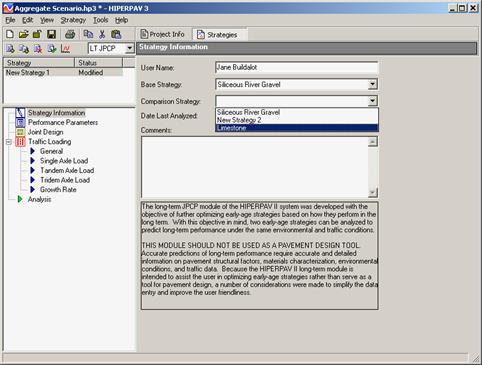The image size is (482, 365).
Task: Open a project with the folder icon
Action: tap(23, 34)
